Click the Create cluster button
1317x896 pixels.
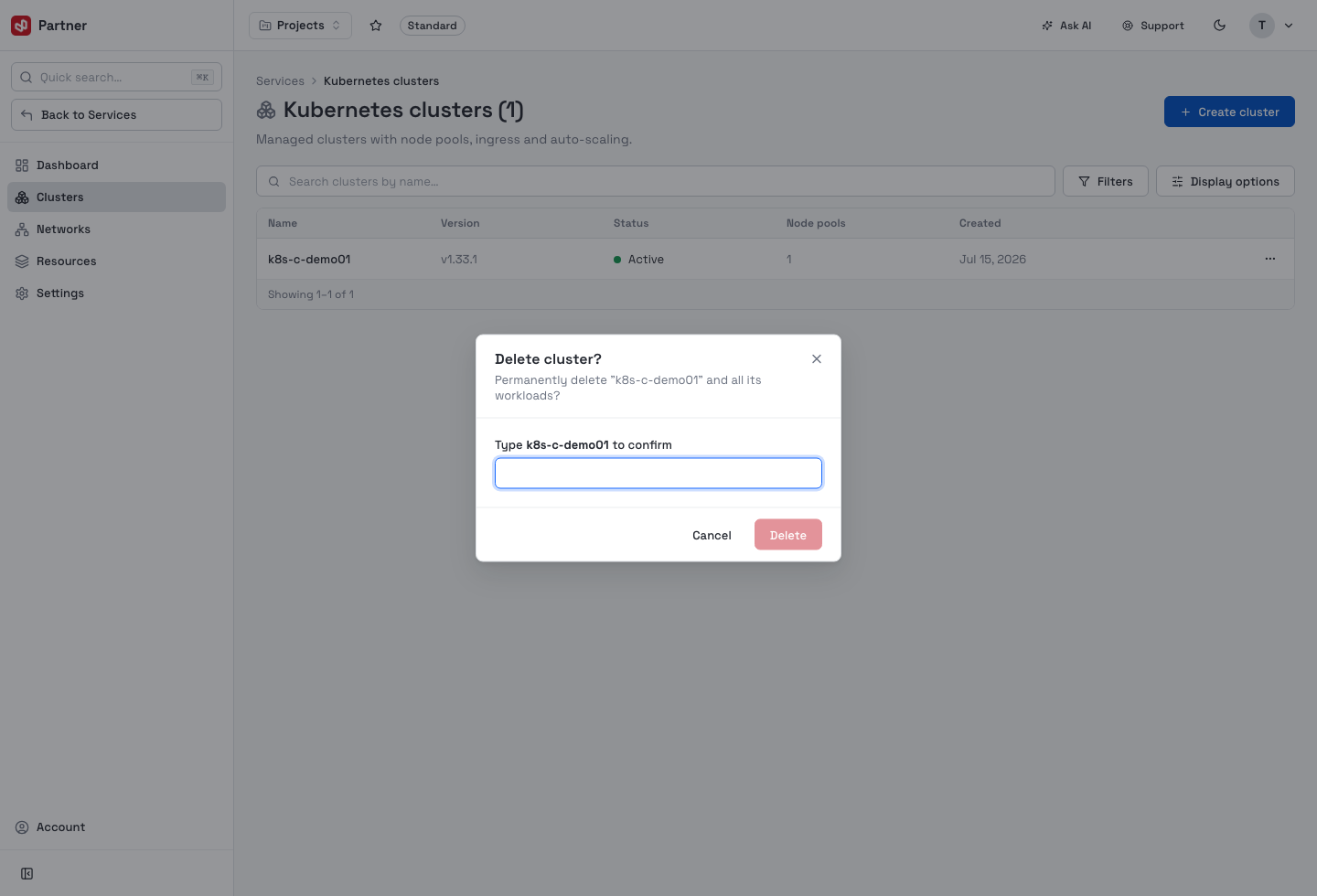[x=1229, y=112]
